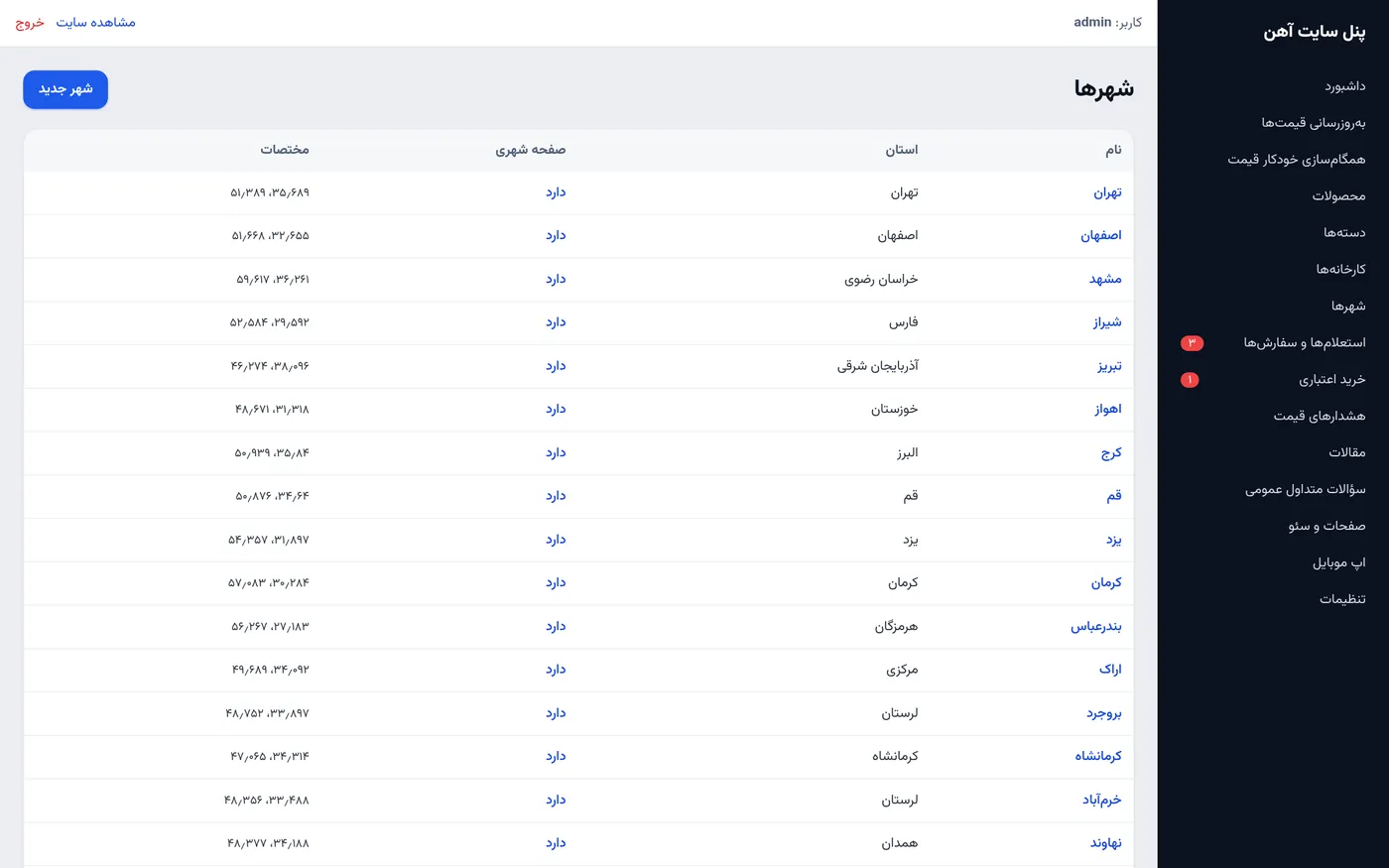The image size is (1389, 868).
Task: Open the کرمان city name link
Action: pos(1106,583)
